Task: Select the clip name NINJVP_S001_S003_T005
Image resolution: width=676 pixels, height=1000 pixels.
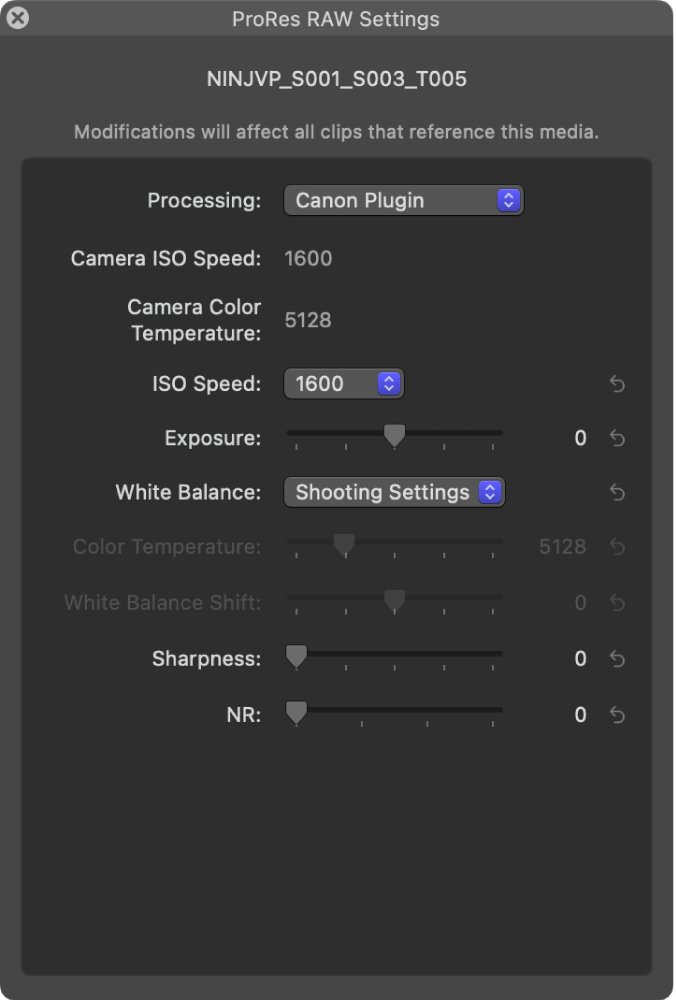Action: click(x=337, y=78)
